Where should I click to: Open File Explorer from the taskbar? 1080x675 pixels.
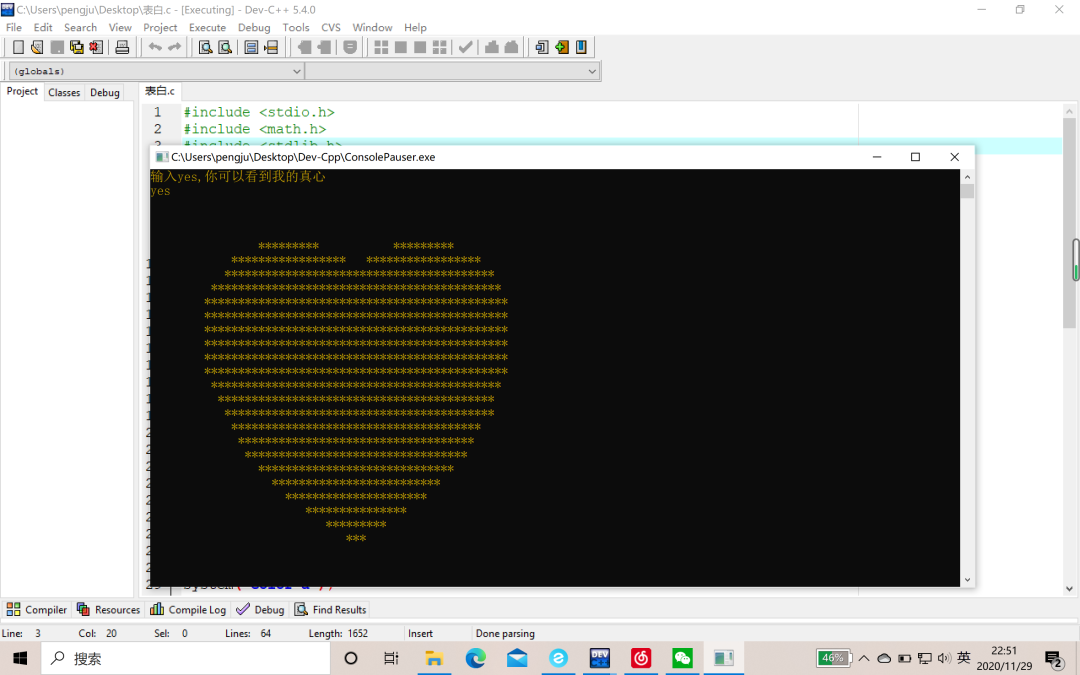pos(433,658)
